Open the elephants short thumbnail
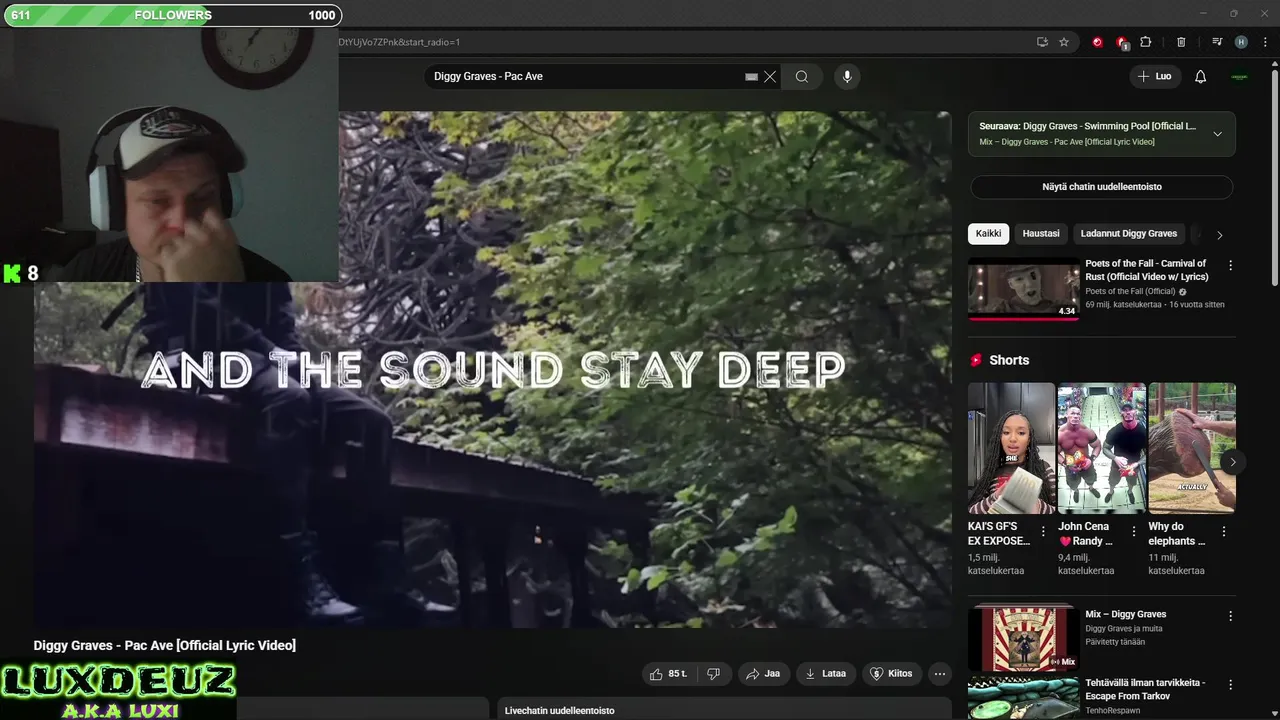Image resolution: width=1280 pixels, height=720 pixels. (x=1192, y=448)
